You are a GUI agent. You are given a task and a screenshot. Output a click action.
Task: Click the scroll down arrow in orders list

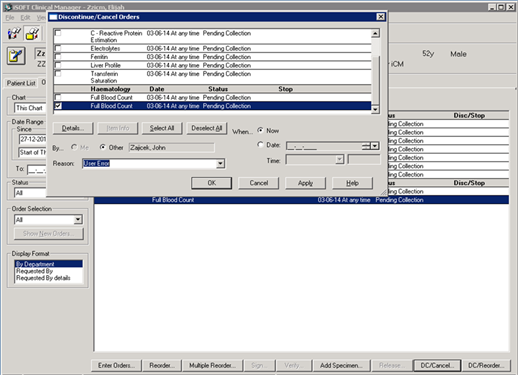(375, 109)
